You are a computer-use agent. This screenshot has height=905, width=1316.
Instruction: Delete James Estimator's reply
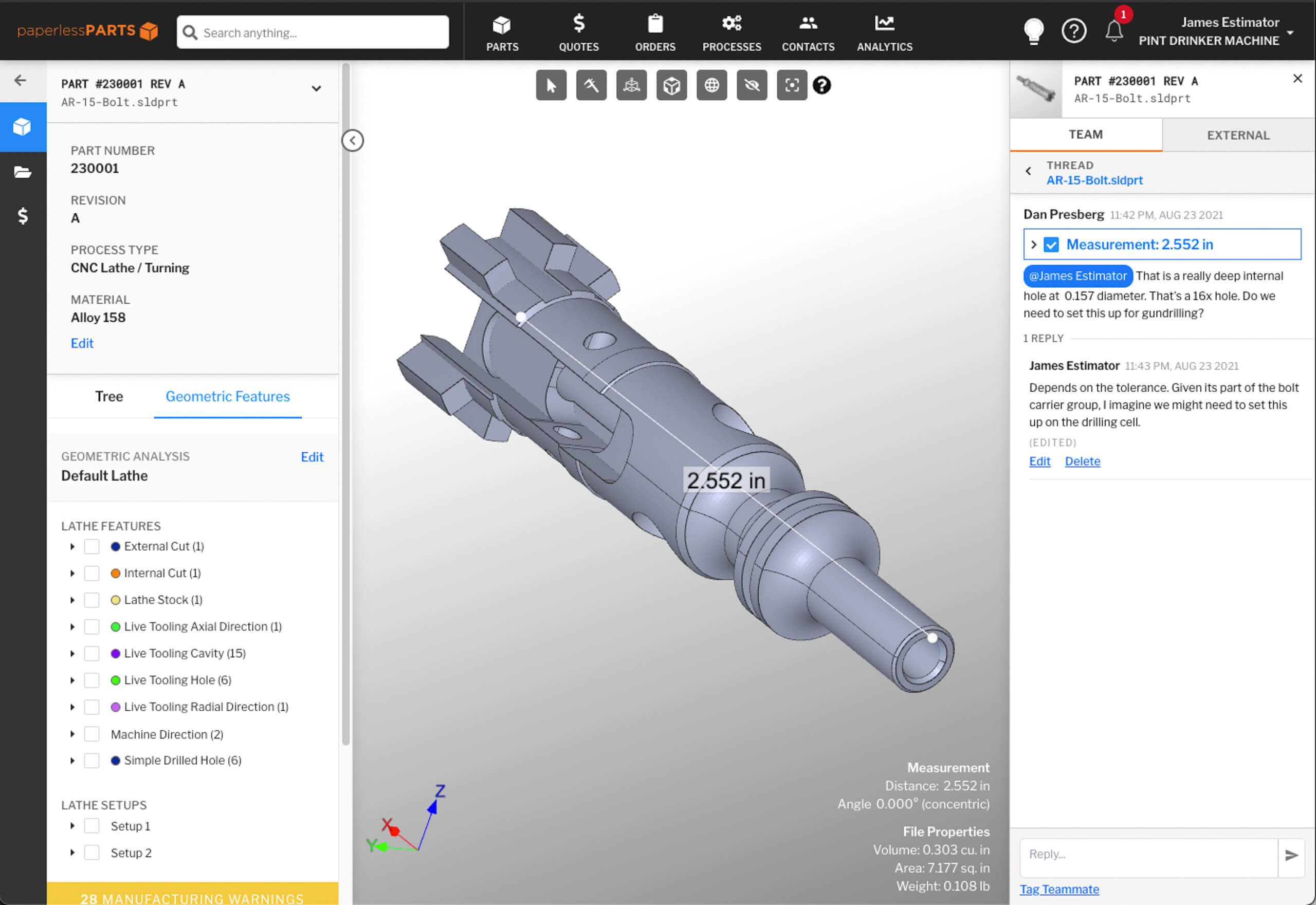[1082, 461]
